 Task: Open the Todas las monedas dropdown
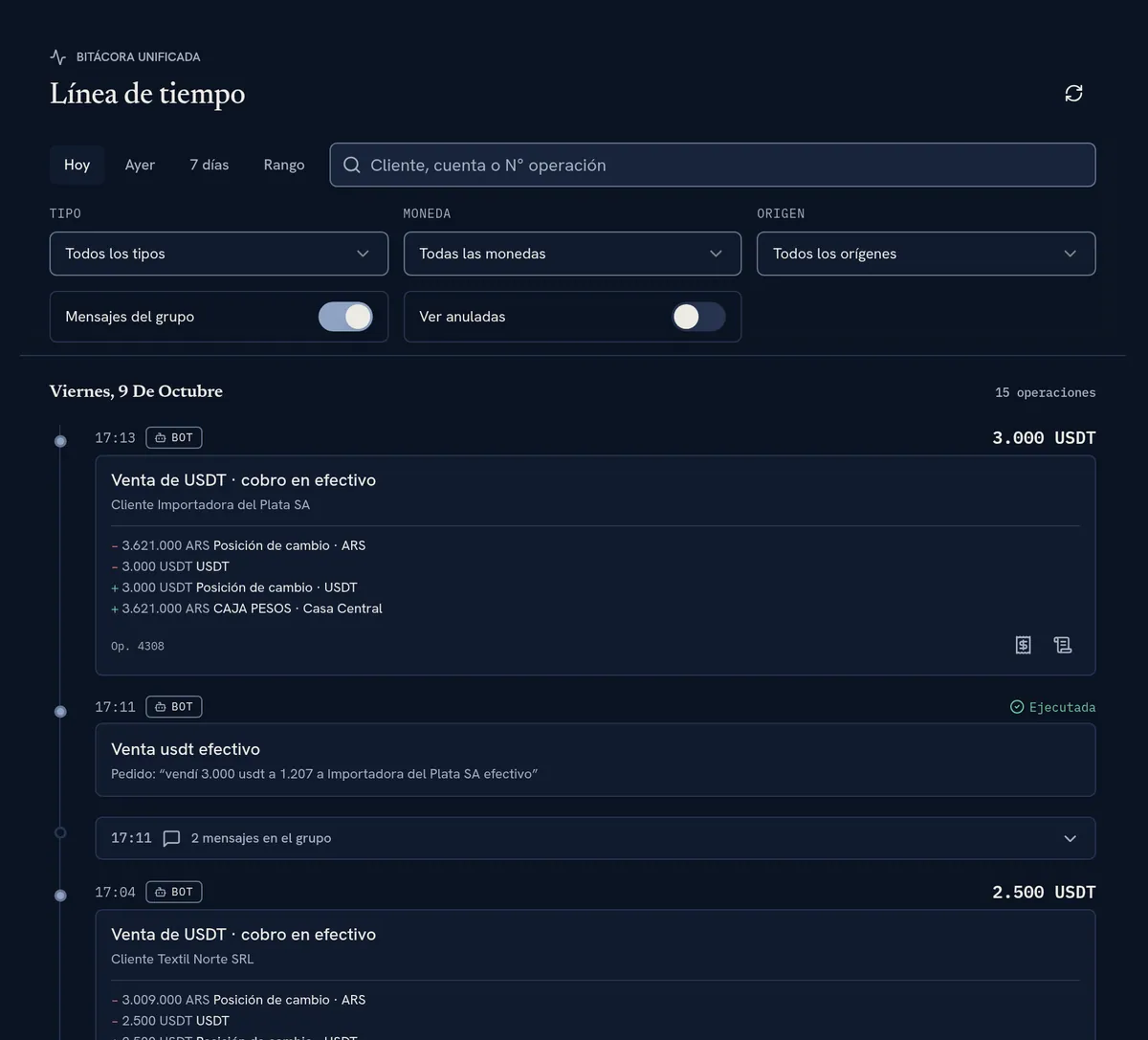[x=572, y=254]
